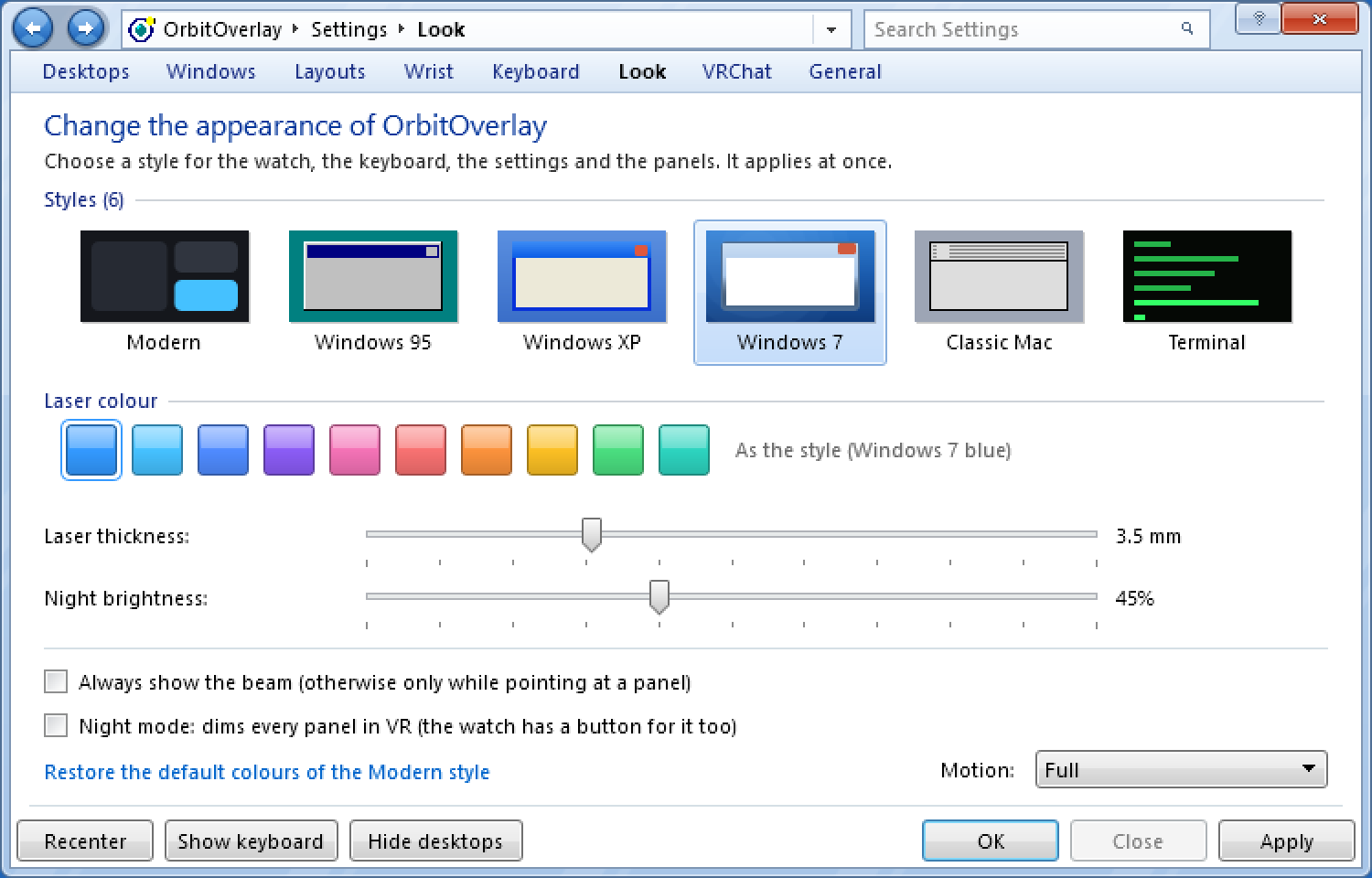Viewport: 1372px width, 878px height.
Task: Click the Apply button
Action: (x=1286, y=841)
